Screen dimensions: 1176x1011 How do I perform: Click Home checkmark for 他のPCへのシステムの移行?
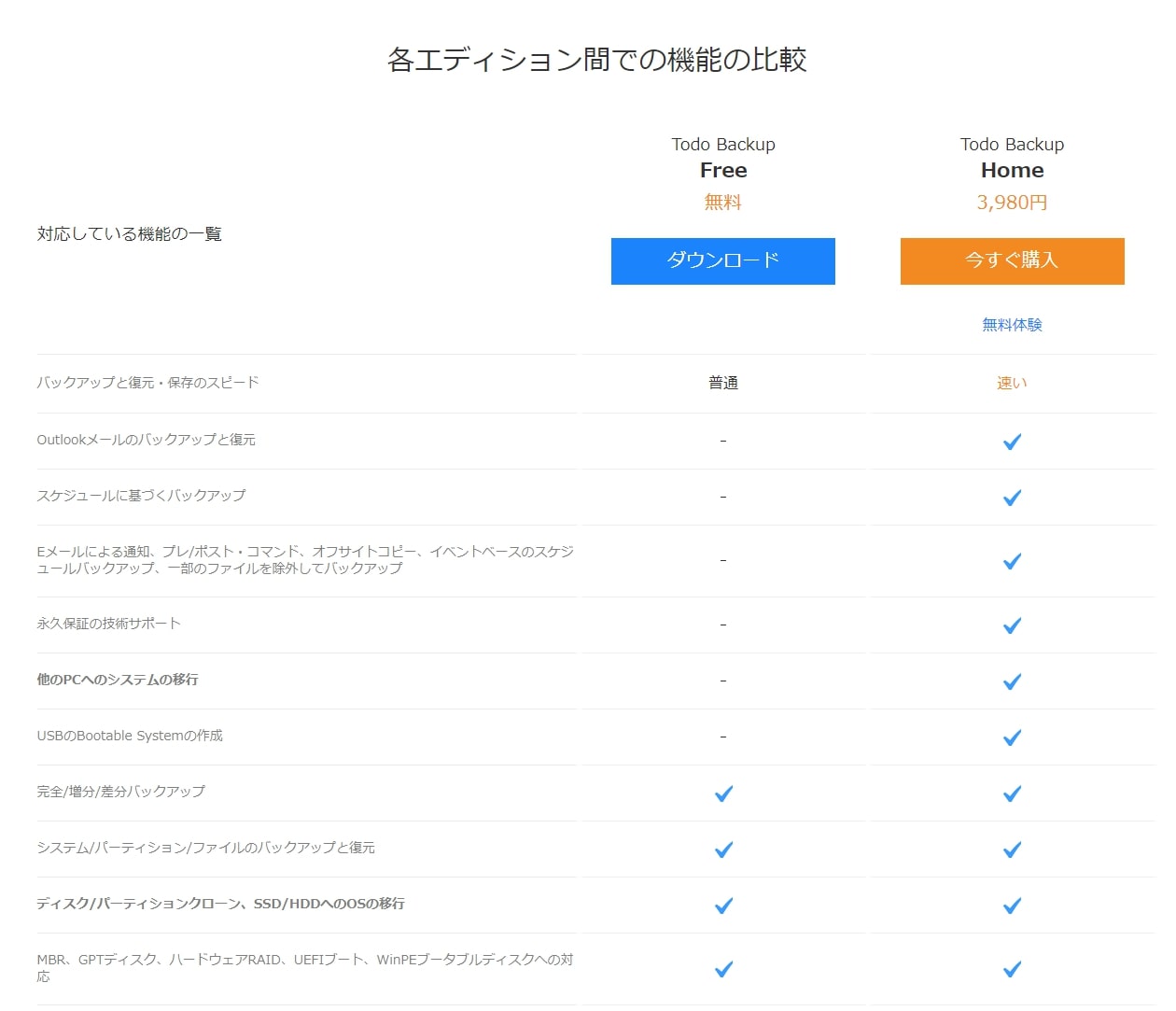1012,681
